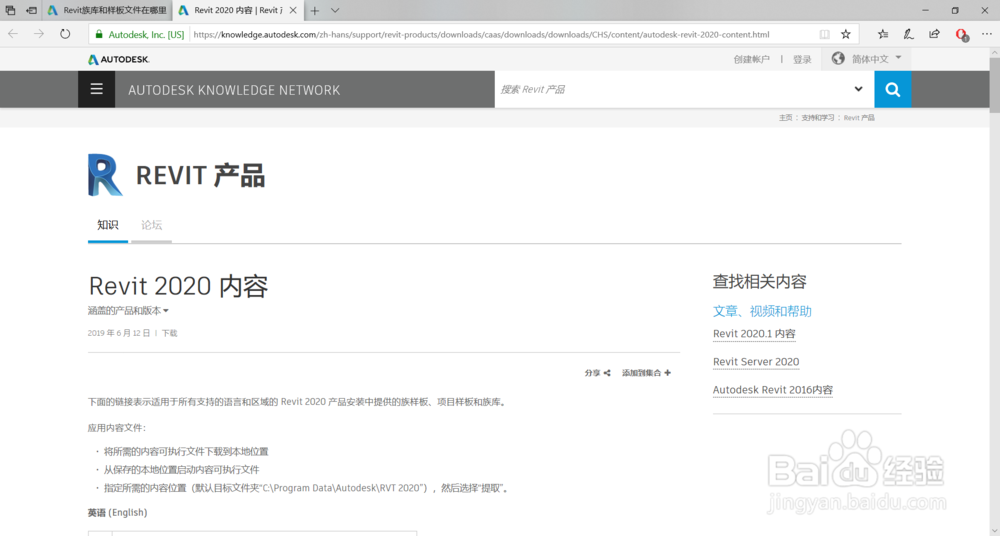Image resolution: width=1000 pixels, height=536 pixels.
Task: View site certificate via the lock icon
Action: click(x=99, y=34)
